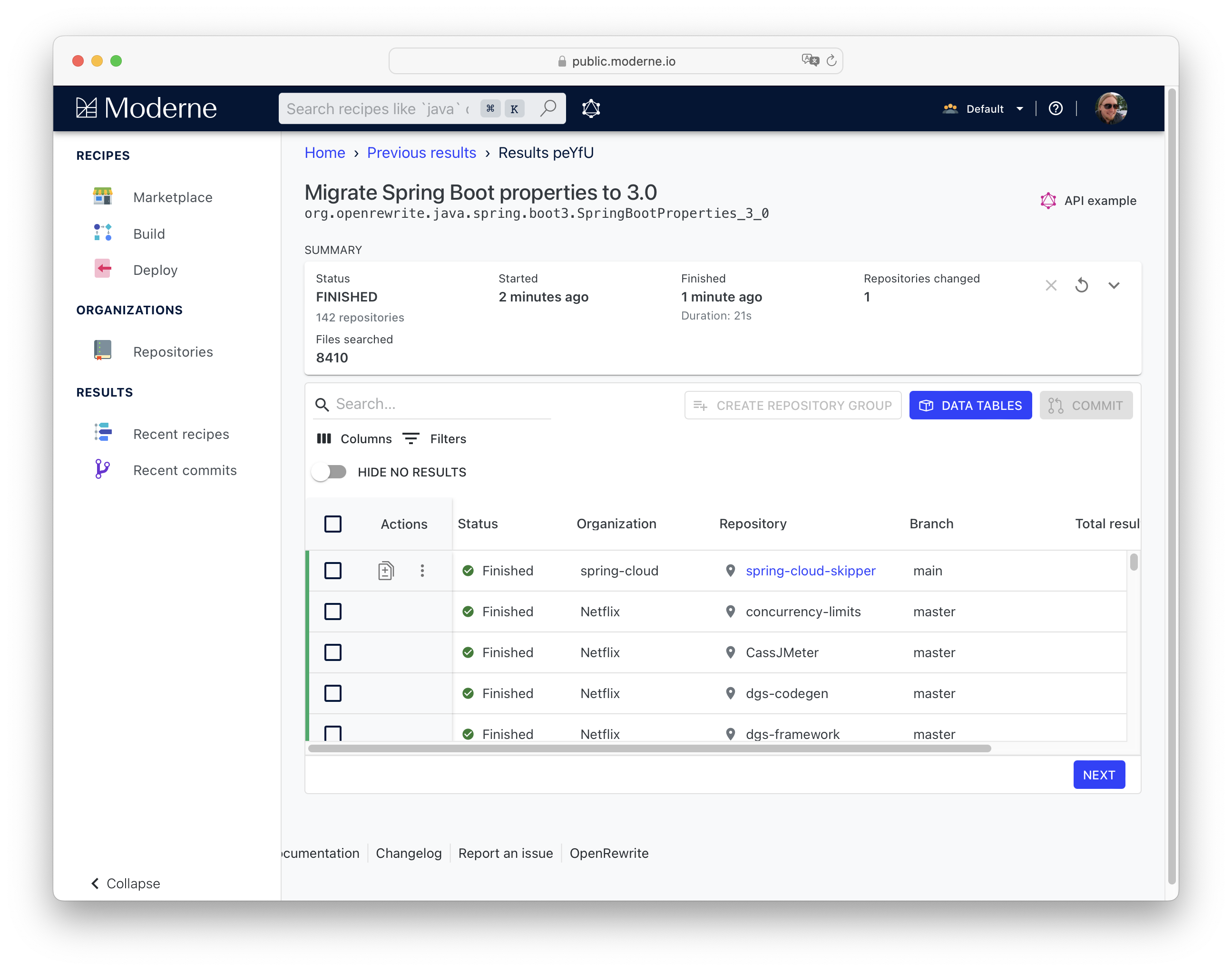Open the Deploy sidebar item
The image size is (1232, 971).
click(155, 270)
